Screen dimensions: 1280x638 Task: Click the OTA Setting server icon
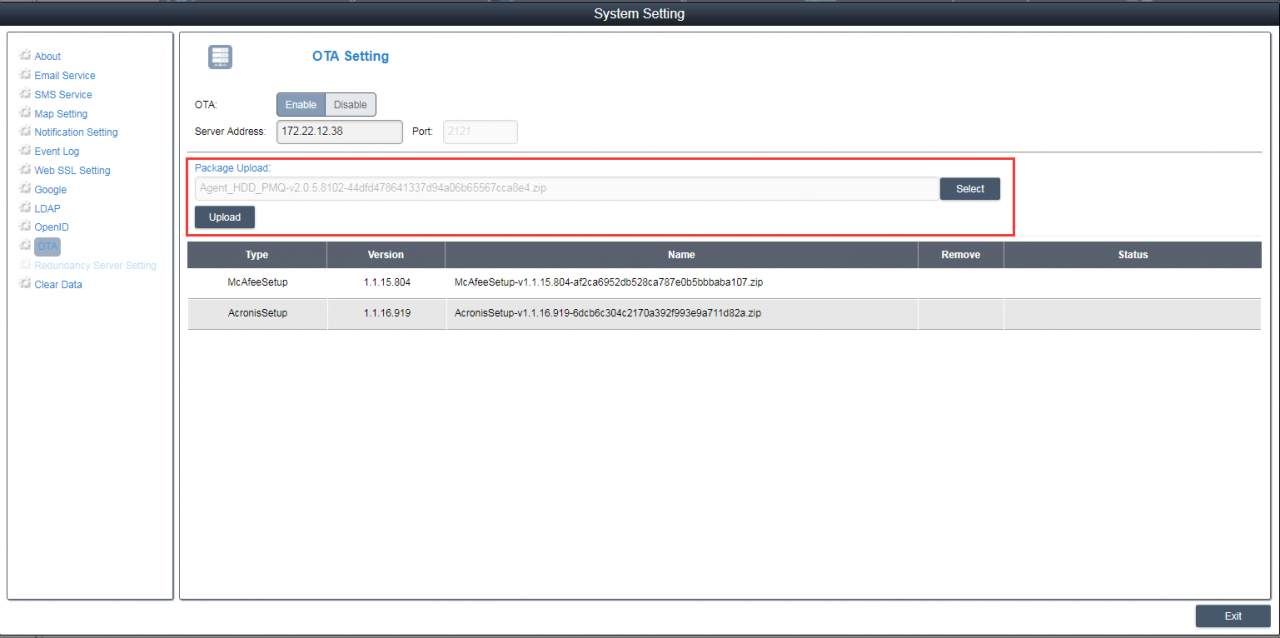pos(220,57)
